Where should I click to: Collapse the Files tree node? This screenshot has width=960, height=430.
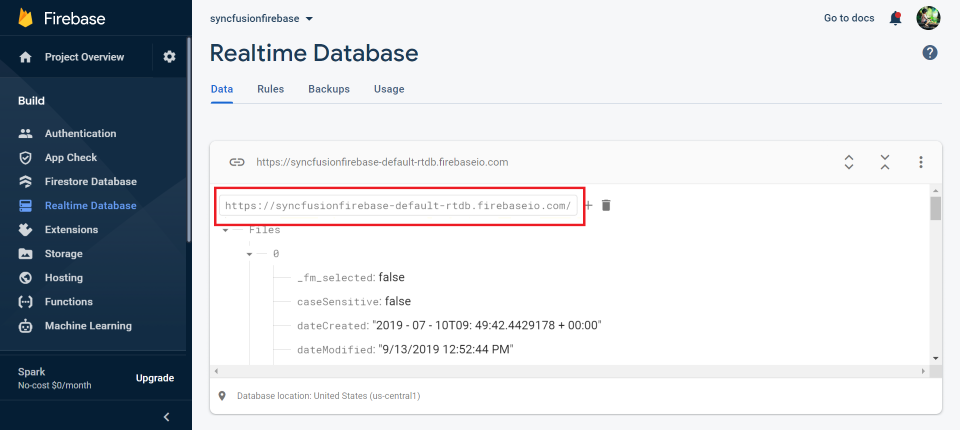[x=225, y=230]
